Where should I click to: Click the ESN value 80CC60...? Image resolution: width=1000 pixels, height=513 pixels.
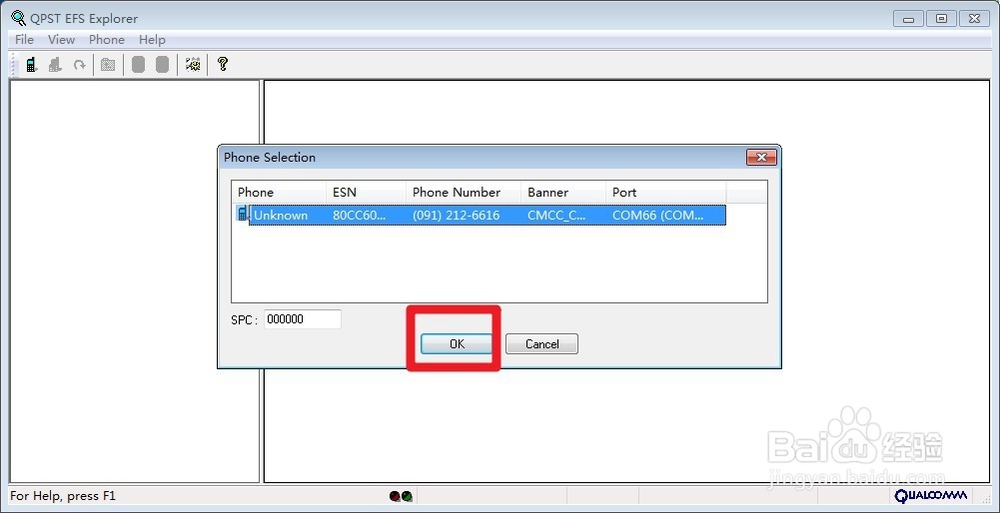pos(359,215)
